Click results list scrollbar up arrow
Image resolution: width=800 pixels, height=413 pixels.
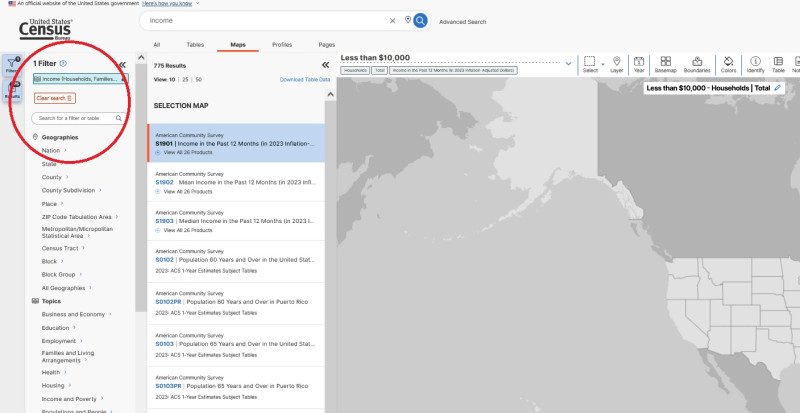[330, 94]
